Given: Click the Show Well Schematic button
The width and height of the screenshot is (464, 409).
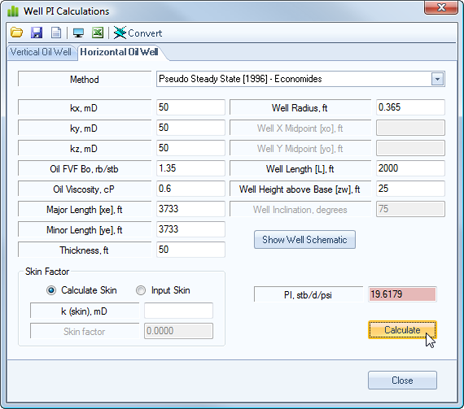Looking at the screenshot, I should click(305, 239).
